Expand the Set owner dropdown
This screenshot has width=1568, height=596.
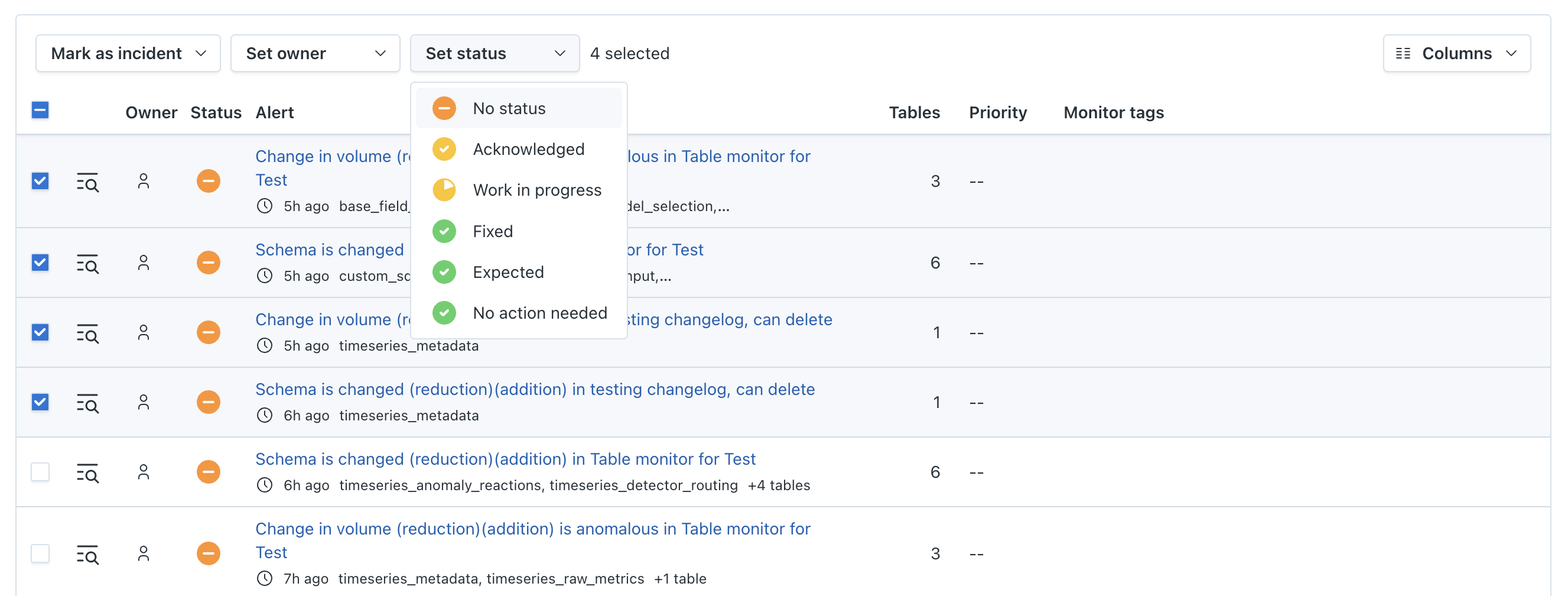(315, 54)
